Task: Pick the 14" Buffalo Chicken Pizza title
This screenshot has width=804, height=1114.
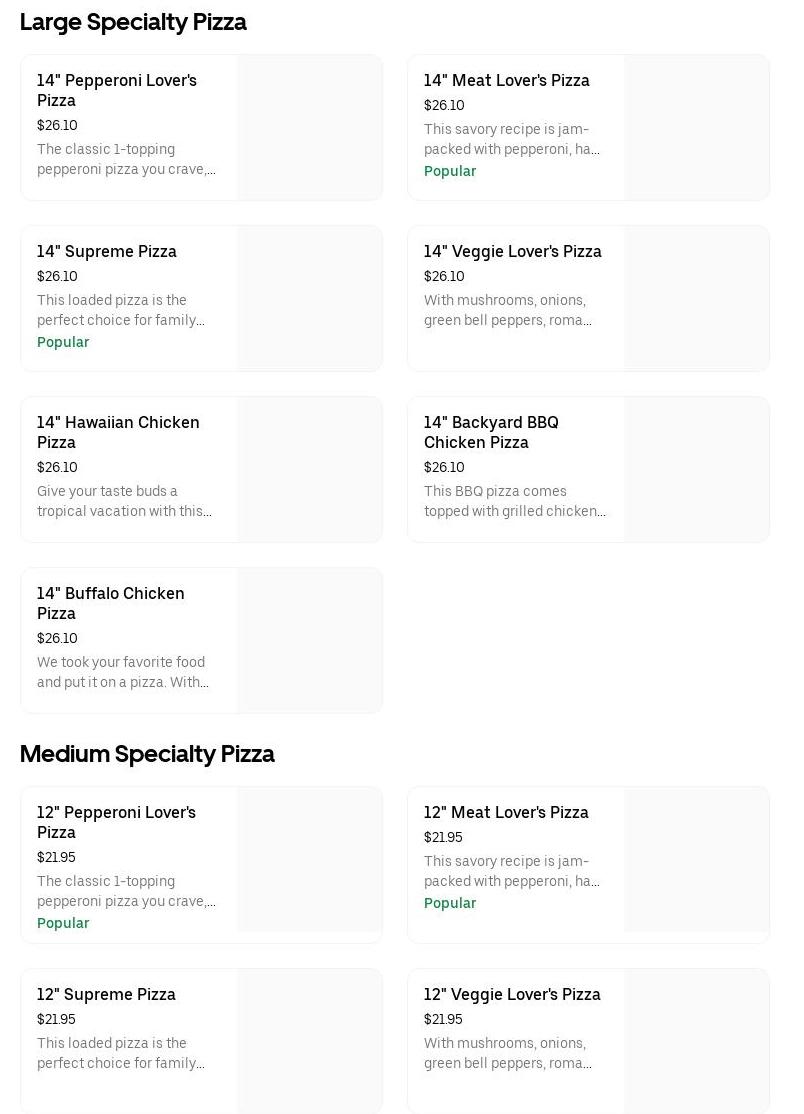Action: tap(111, 603)
